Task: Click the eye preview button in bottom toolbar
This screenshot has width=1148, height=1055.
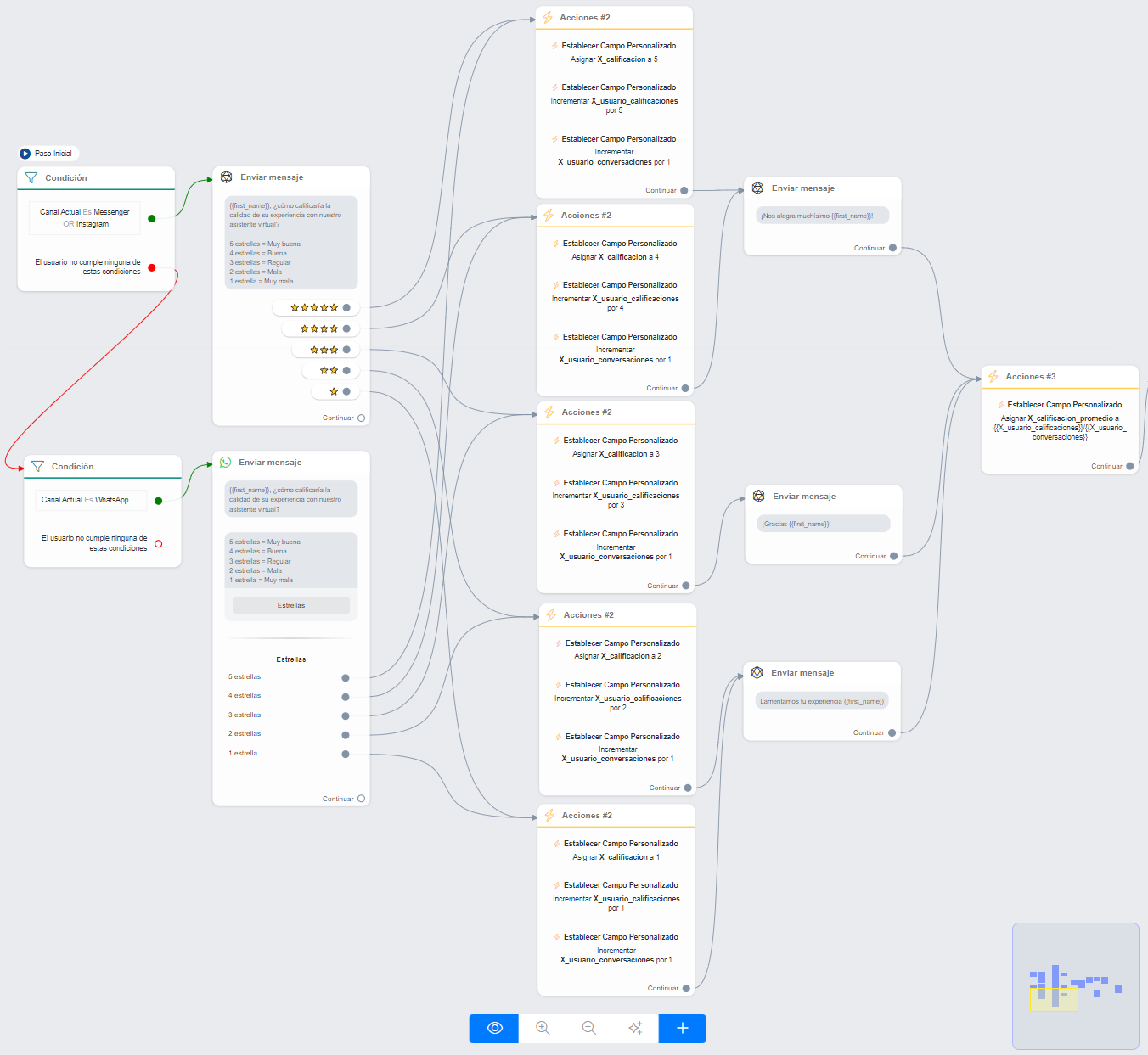Action: pyautogui.click(x=494, y=1028)
